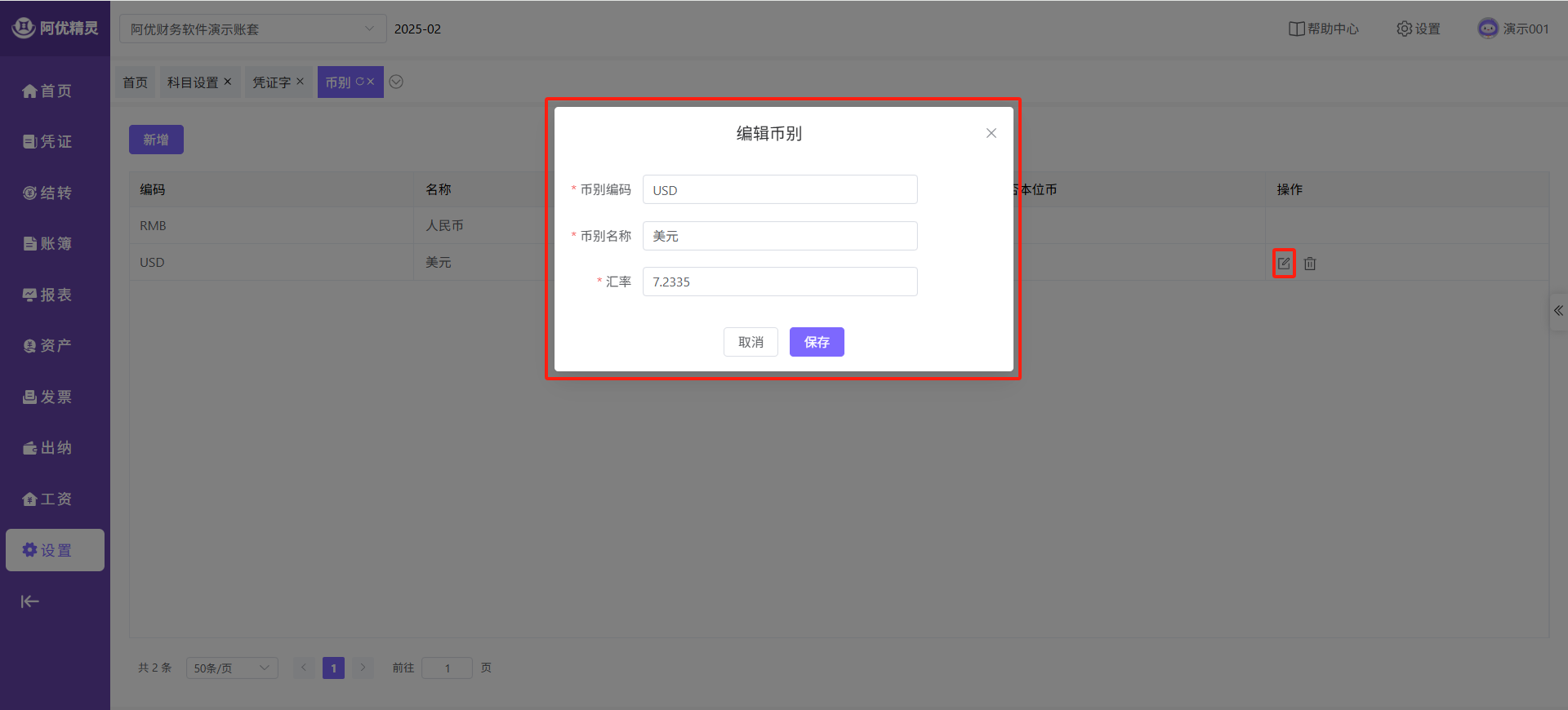Click the delete trash icon for USD

[1310, 264]
